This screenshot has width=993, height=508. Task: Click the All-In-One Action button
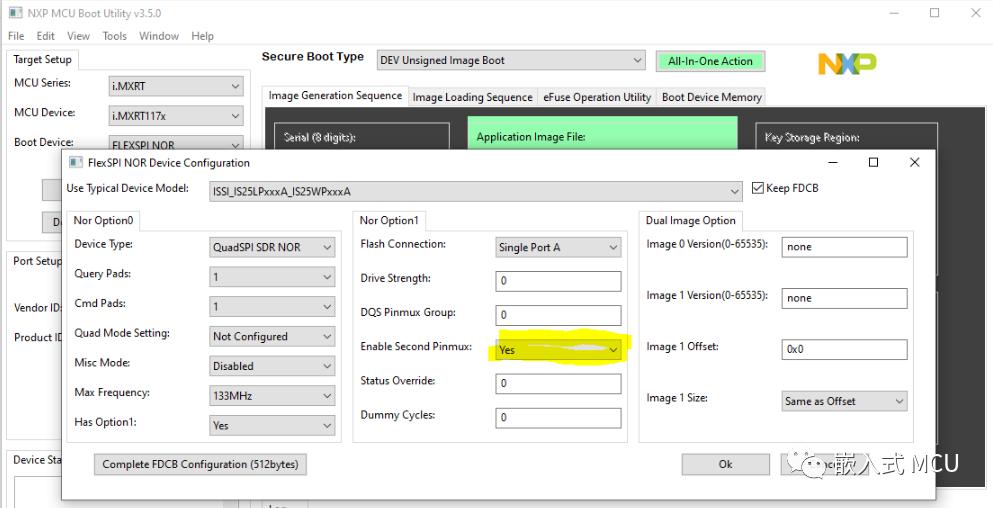(x=710, y=61)
